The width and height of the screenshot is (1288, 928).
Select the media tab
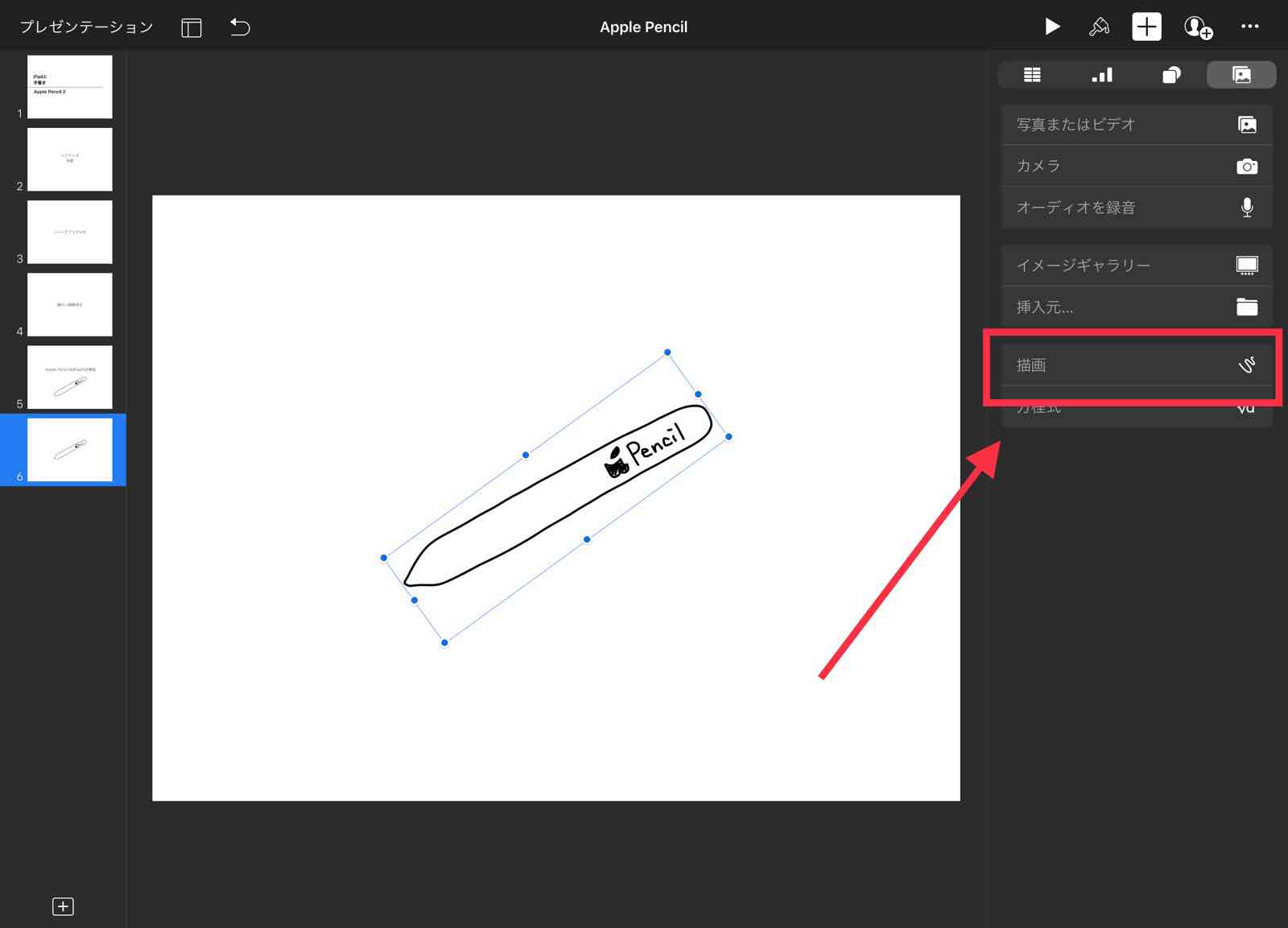(1241, 75)
